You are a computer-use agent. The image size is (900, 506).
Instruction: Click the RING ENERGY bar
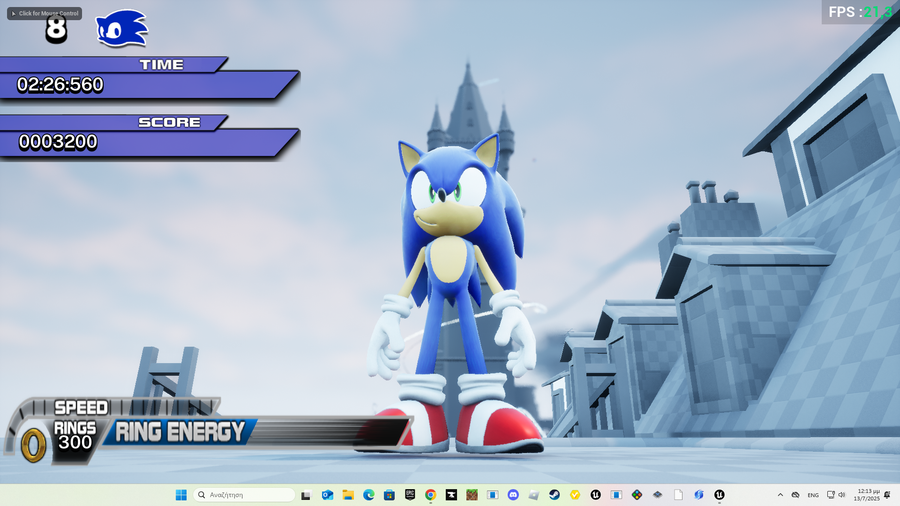(x=258, y=431)
